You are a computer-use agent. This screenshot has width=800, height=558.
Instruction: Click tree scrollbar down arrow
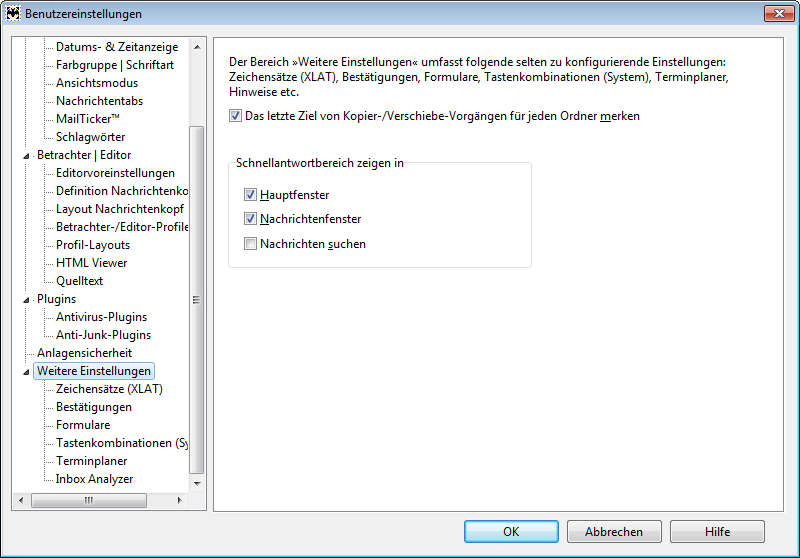click(197, 484)
